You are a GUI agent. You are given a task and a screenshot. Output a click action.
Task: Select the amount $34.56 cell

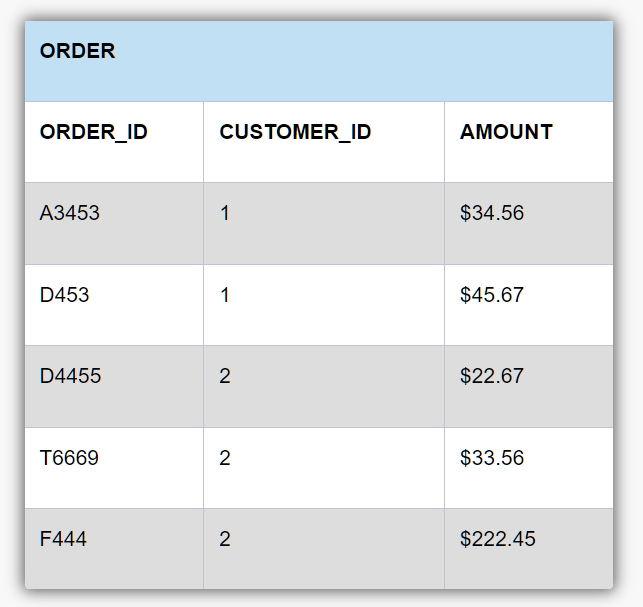[529, 224]
